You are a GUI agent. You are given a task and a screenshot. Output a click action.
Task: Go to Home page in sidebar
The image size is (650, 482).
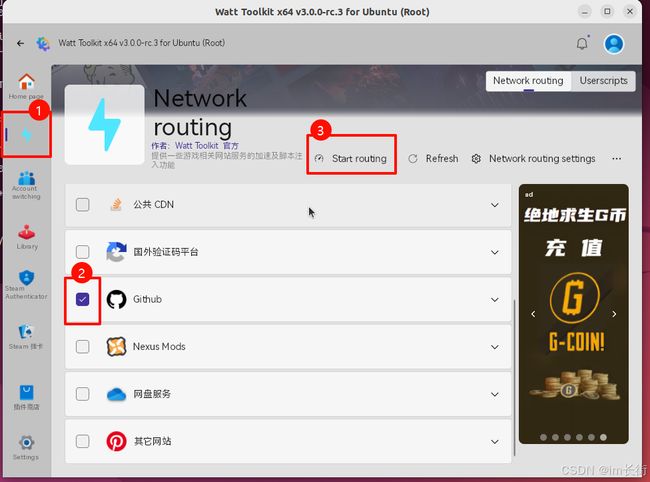pyautogui.click(x=26, y=86)
